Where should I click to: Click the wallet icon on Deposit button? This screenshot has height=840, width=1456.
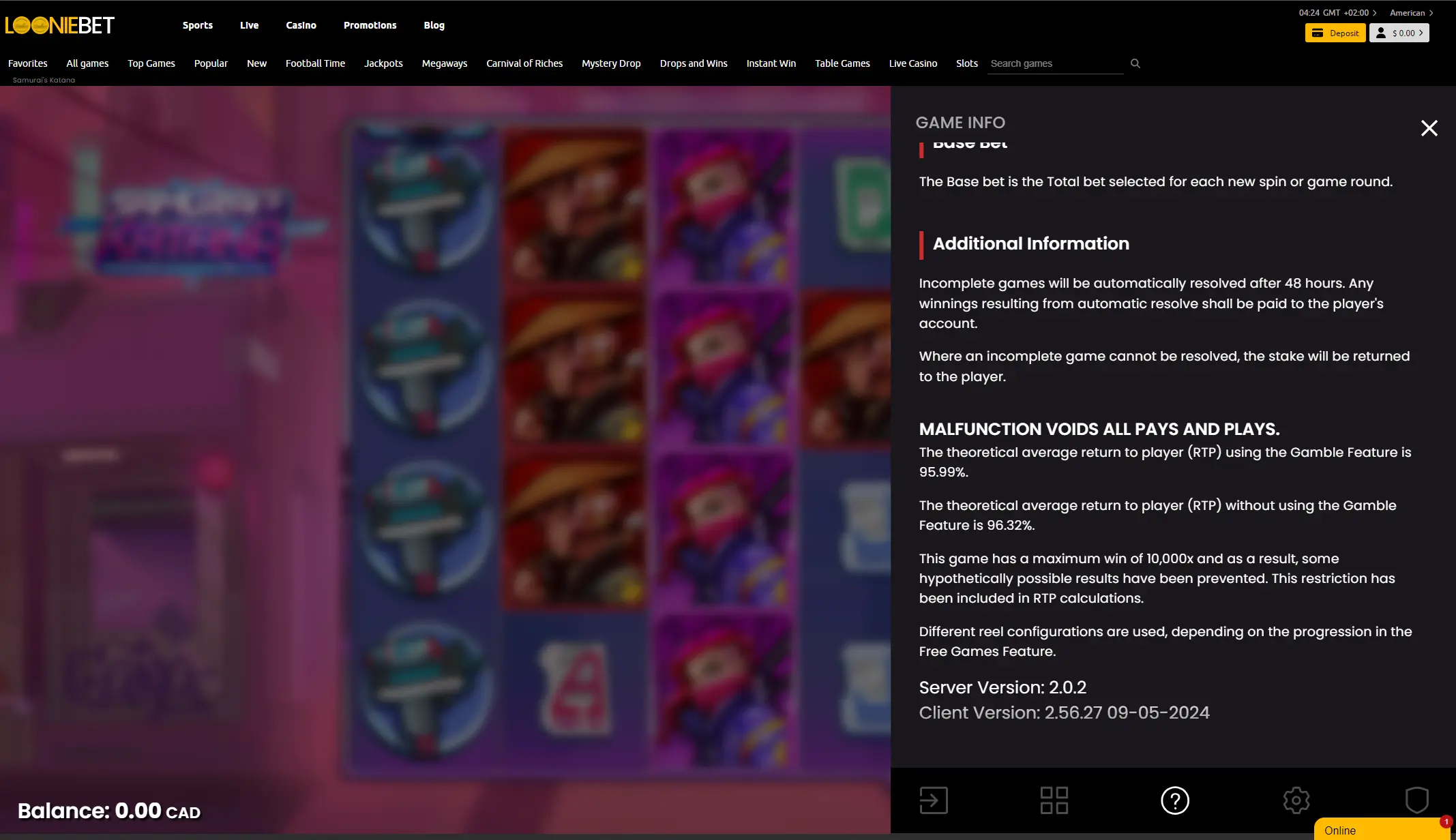1317,33
